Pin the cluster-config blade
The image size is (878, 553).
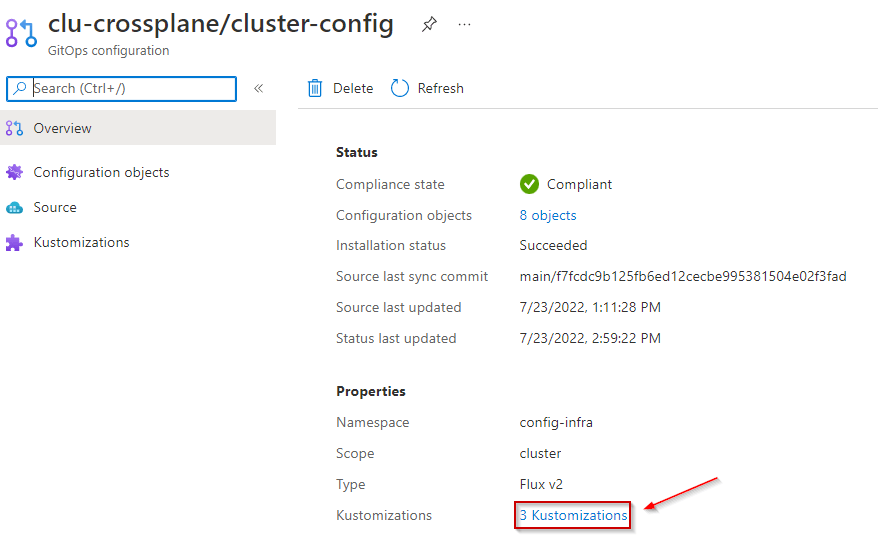[x=429, y=25]
